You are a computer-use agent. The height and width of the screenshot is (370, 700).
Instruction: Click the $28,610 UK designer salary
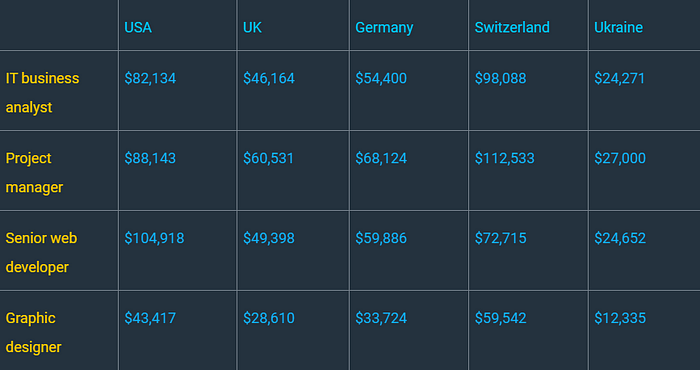click(269, 318)
